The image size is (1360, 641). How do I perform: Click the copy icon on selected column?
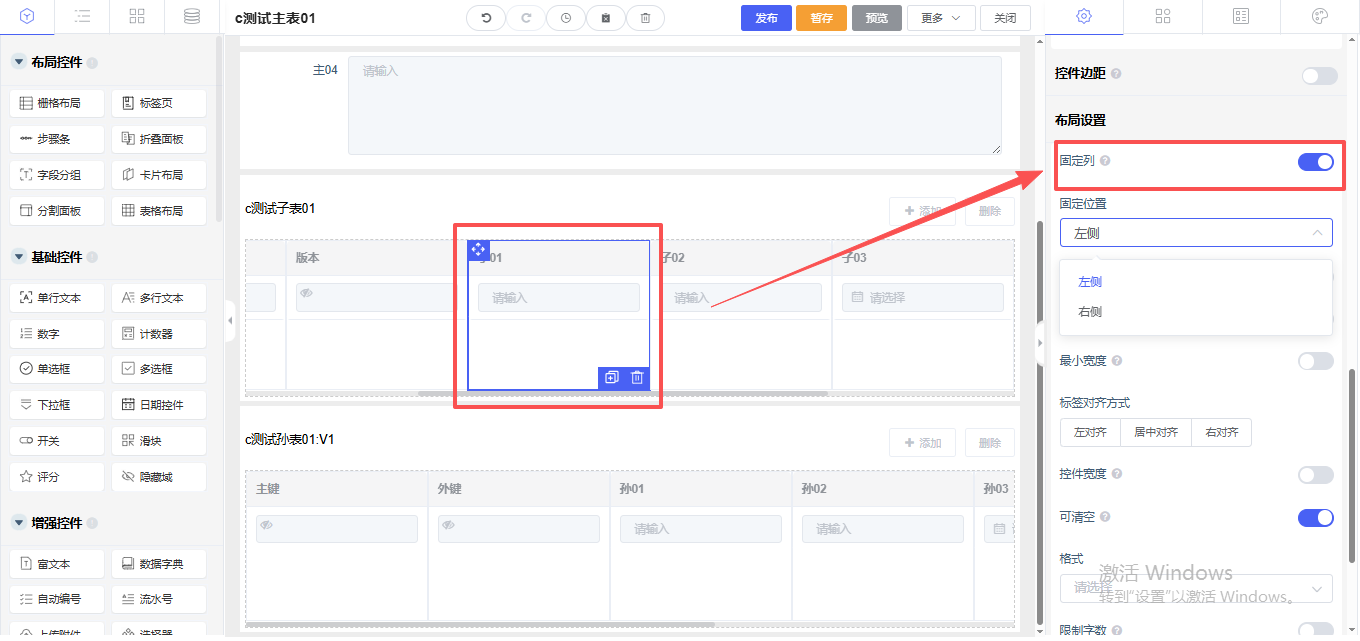click(x=612, y=377)
